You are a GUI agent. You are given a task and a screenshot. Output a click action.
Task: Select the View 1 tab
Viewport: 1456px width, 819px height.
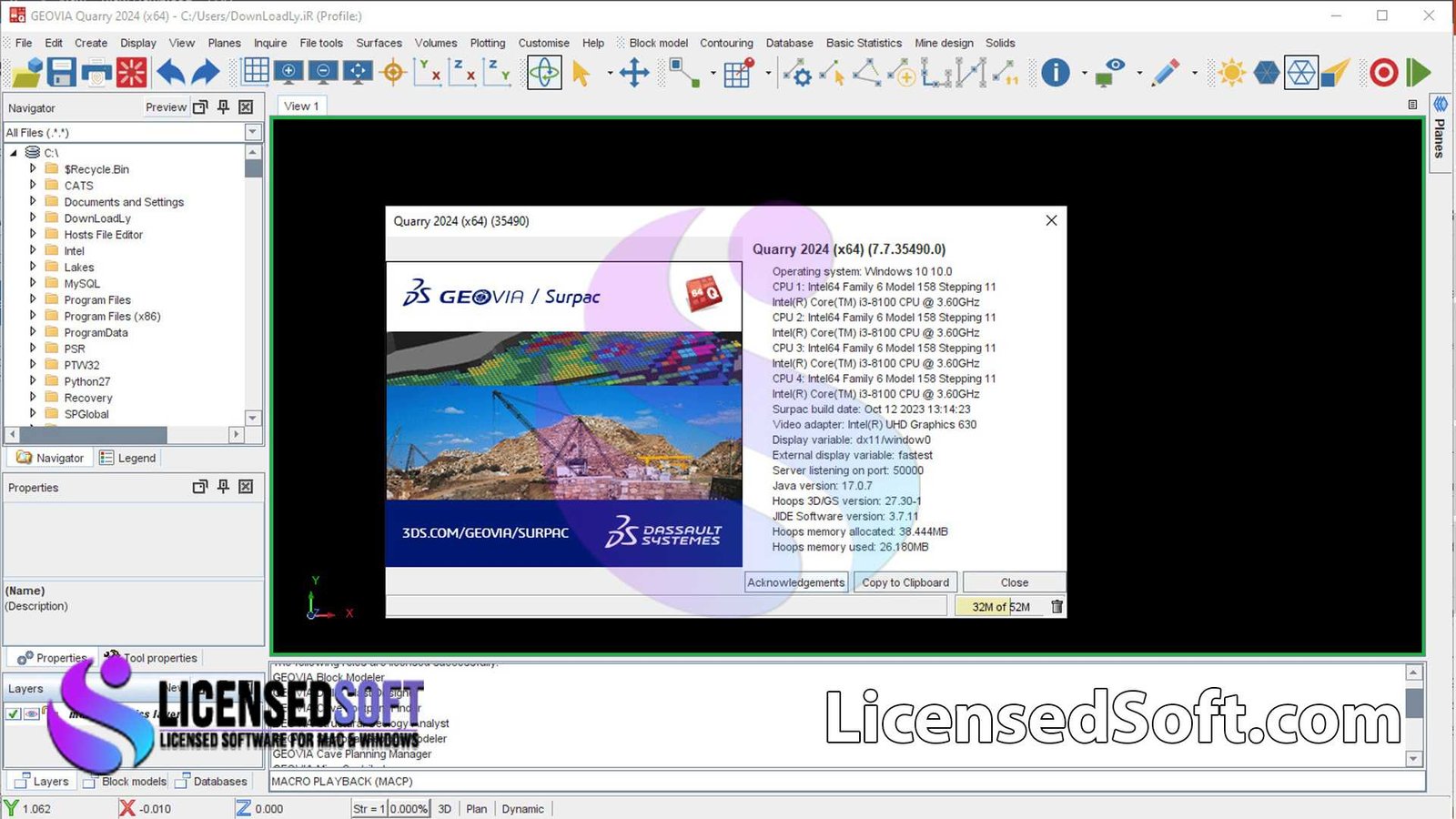pos(301,106)
